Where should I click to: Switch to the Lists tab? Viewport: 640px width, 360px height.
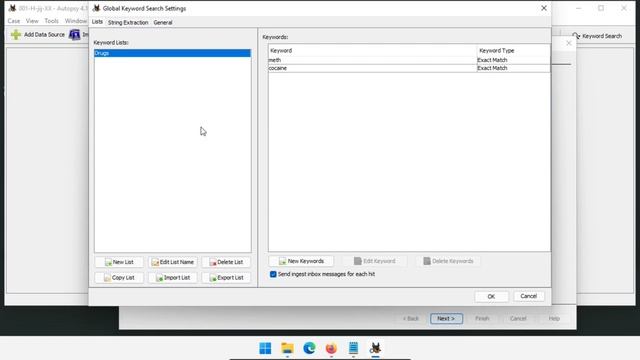click(97, 22)
